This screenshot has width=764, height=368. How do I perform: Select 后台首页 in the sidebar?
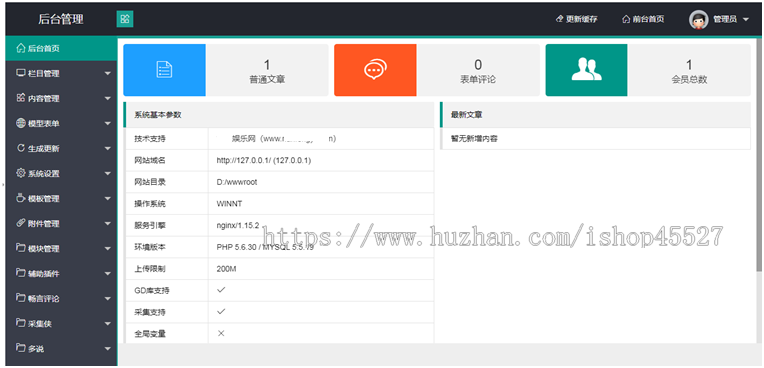click(61, 48)
